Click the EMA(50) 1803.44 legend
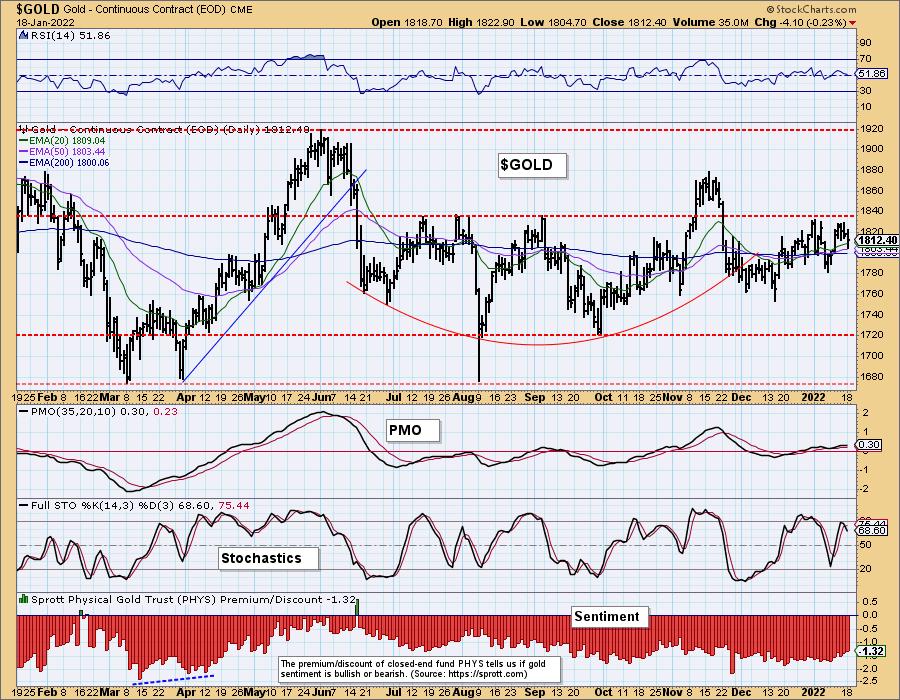This screenshot has height=700, width=900. 62,151
